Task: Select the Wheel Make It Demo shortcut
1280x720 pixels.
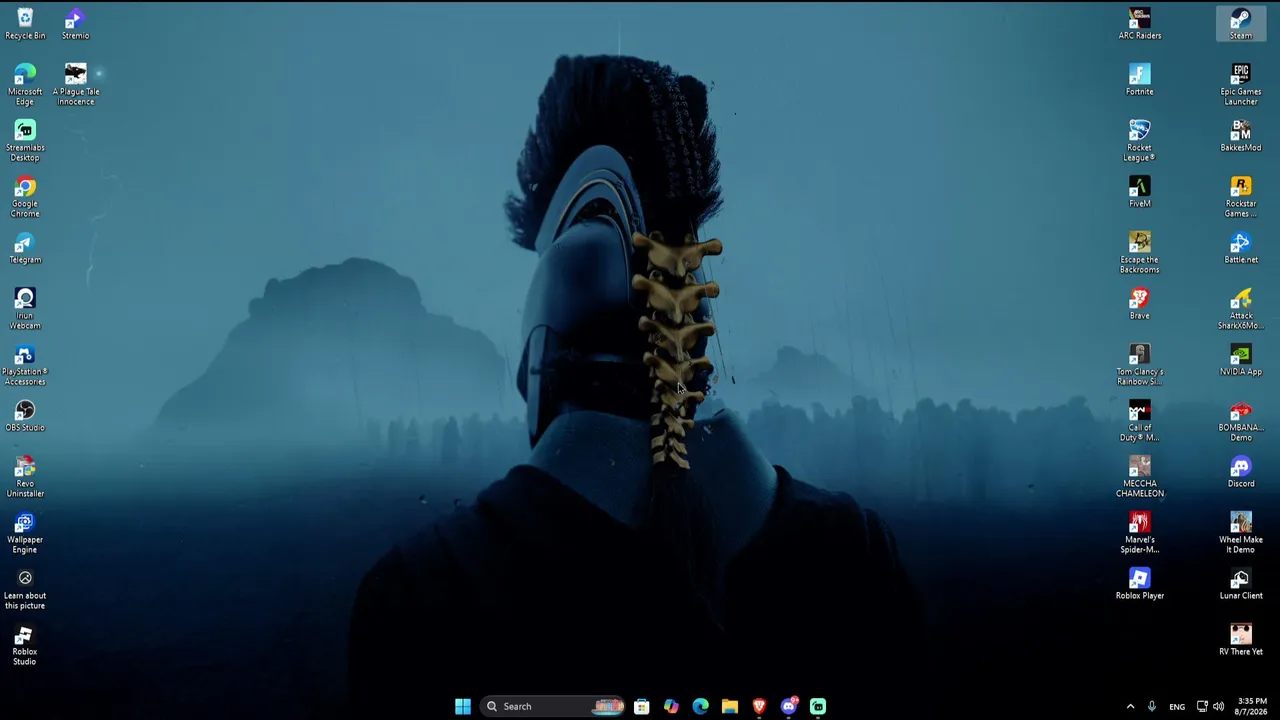Action: coord(1241,533)
